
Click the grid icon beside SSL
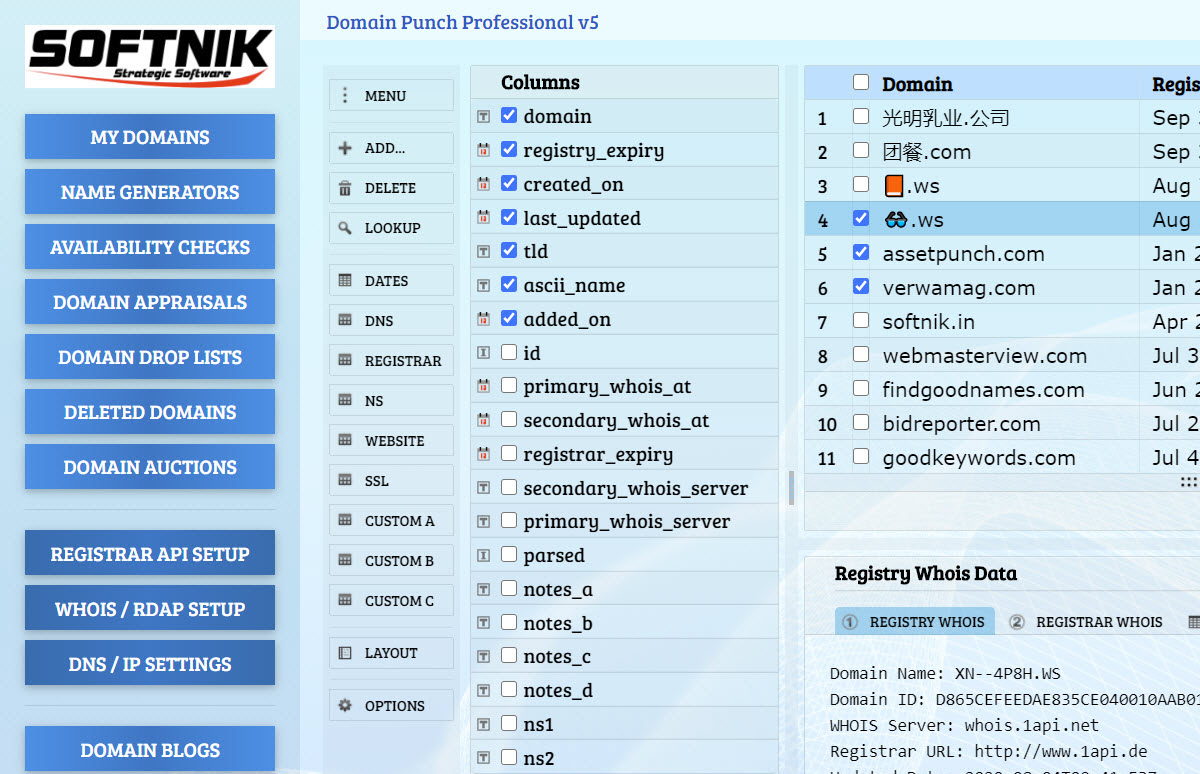(x=345, y=481)
